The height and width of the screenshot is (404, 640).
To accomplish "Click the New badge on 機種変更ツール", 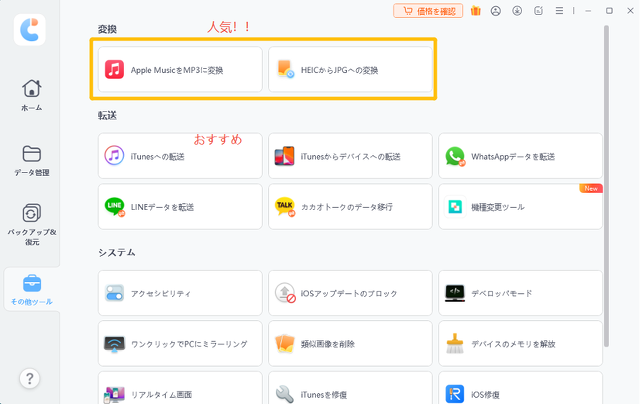I will pyautogui.click(x=591, y=189).
